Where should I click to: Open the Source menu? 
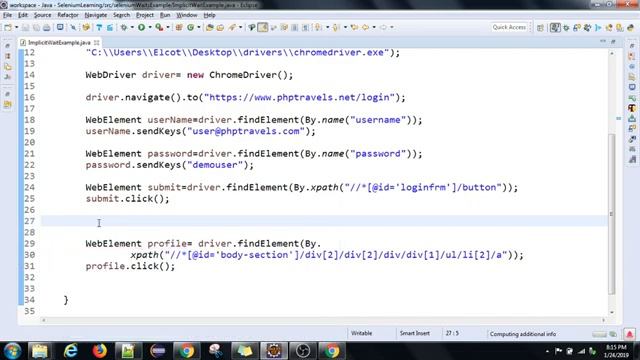42,15
